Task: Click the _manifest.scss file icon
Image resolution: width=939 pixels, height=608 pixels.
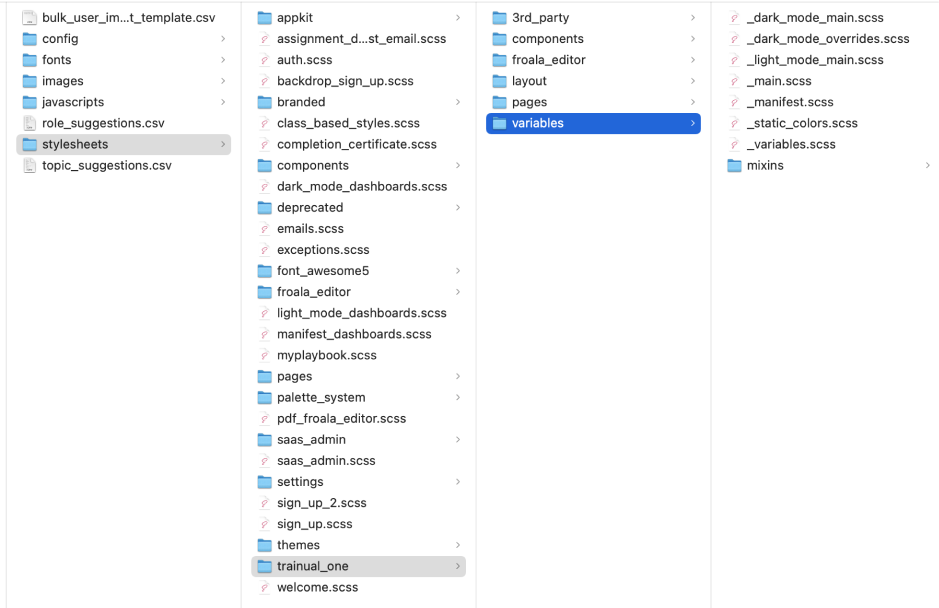Action: pos(734,102)
